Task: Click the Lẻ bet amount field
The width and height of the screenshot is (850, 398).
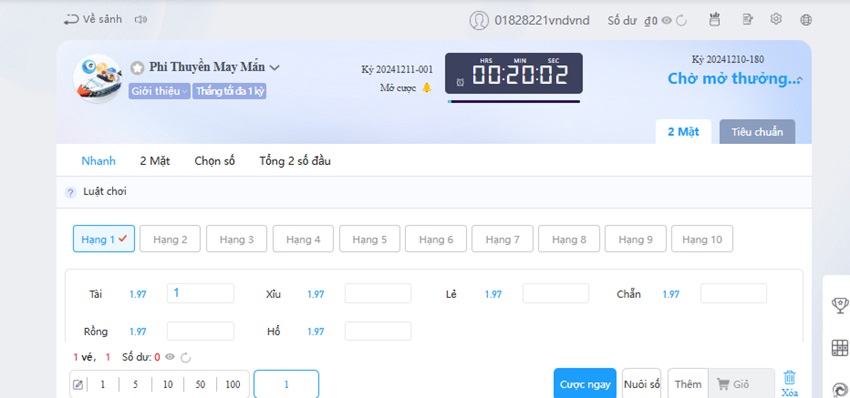Action: point(556,293)
